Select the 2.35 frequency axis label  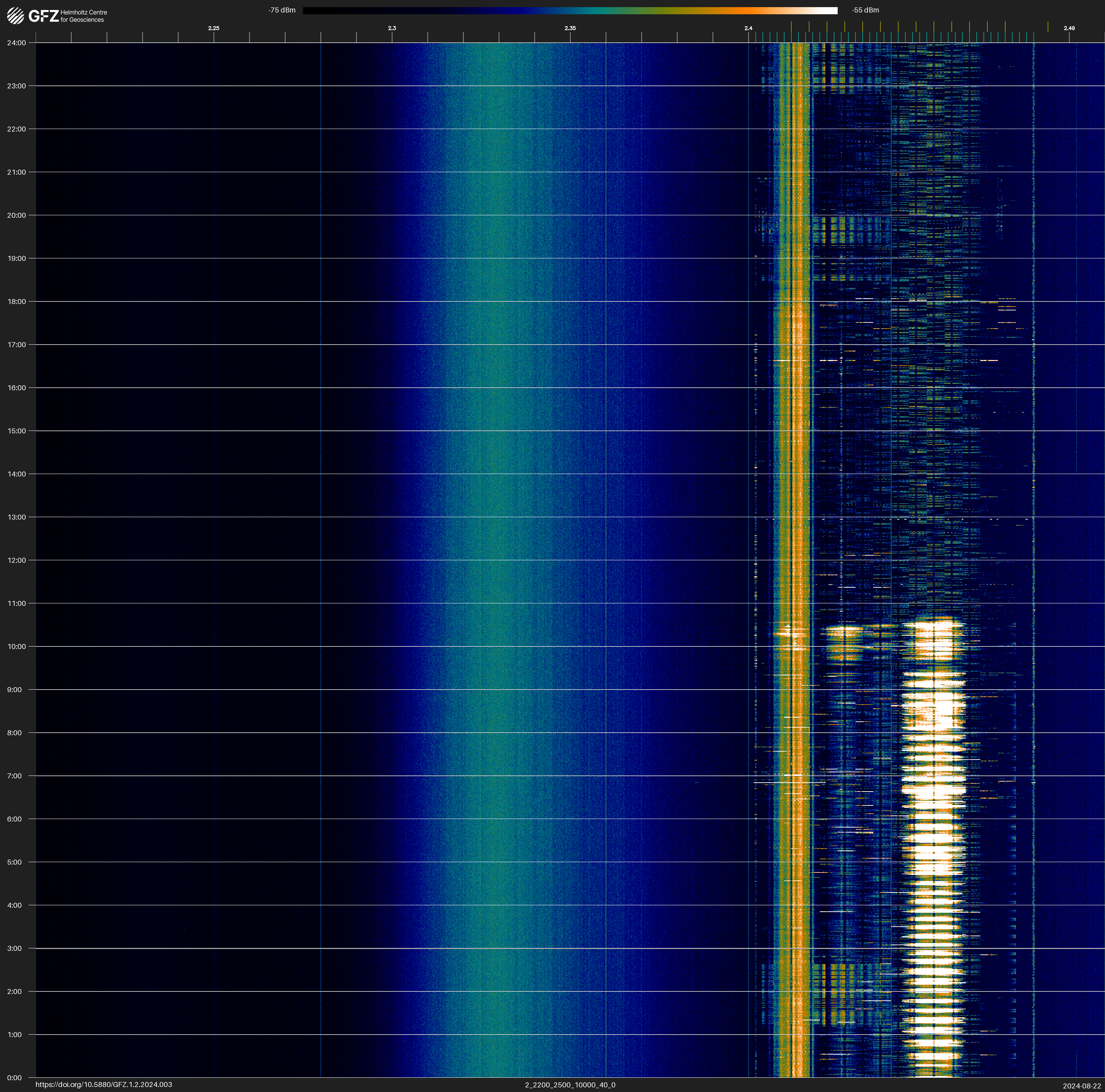pos(570,28)
